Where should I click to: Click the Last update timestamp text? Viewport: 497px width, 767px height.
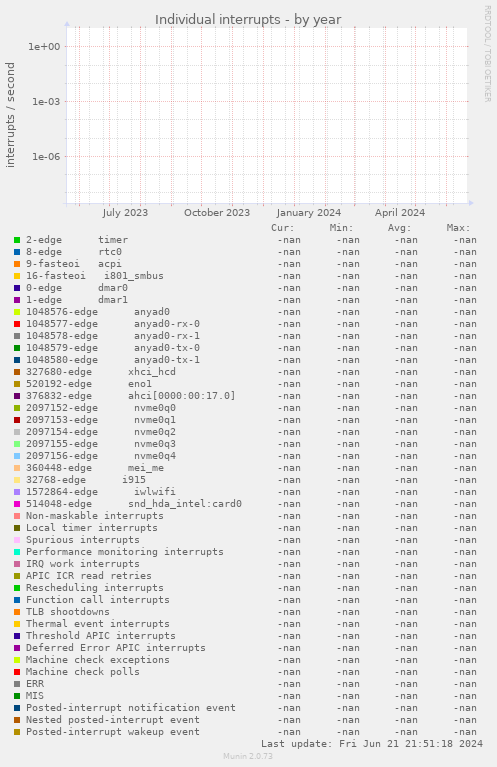(x=372, y=744)
